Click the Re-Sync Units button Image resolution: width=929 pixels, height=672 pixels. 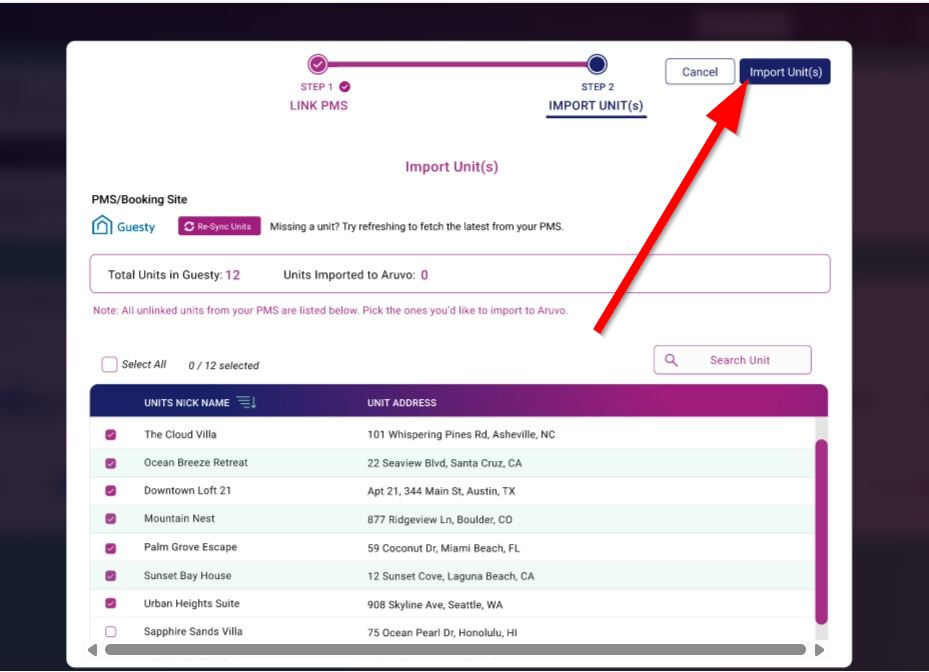[219, 226]
